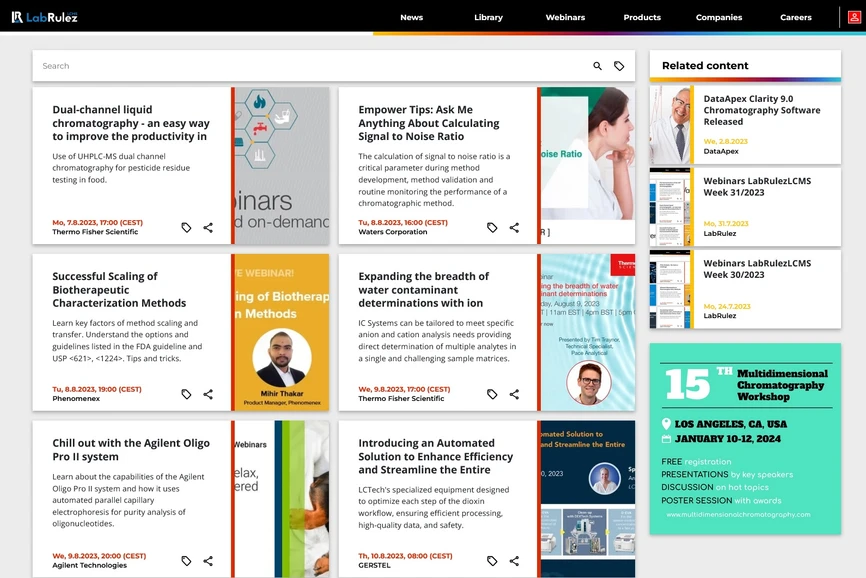Viewport: 866px width, 578px height.
Task: Click the Week 31/2023 related content thumbnail
Action: click(x=670, y=207)
